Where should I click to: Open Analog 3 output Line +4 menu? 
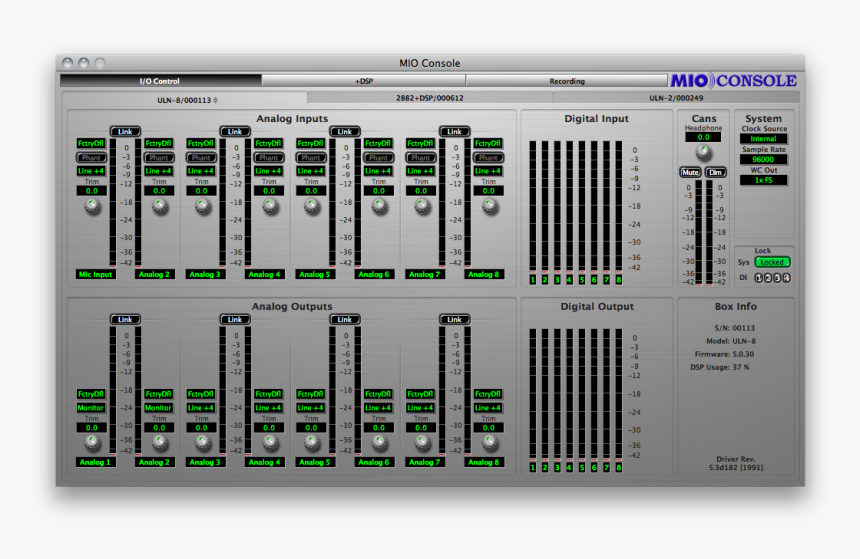201,408
